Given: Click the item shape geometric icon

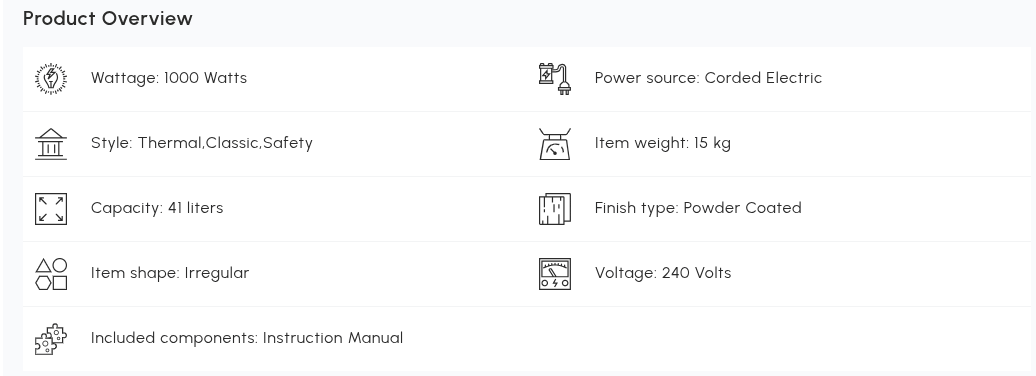Looking at the screenshot, I should pos(51,274).
